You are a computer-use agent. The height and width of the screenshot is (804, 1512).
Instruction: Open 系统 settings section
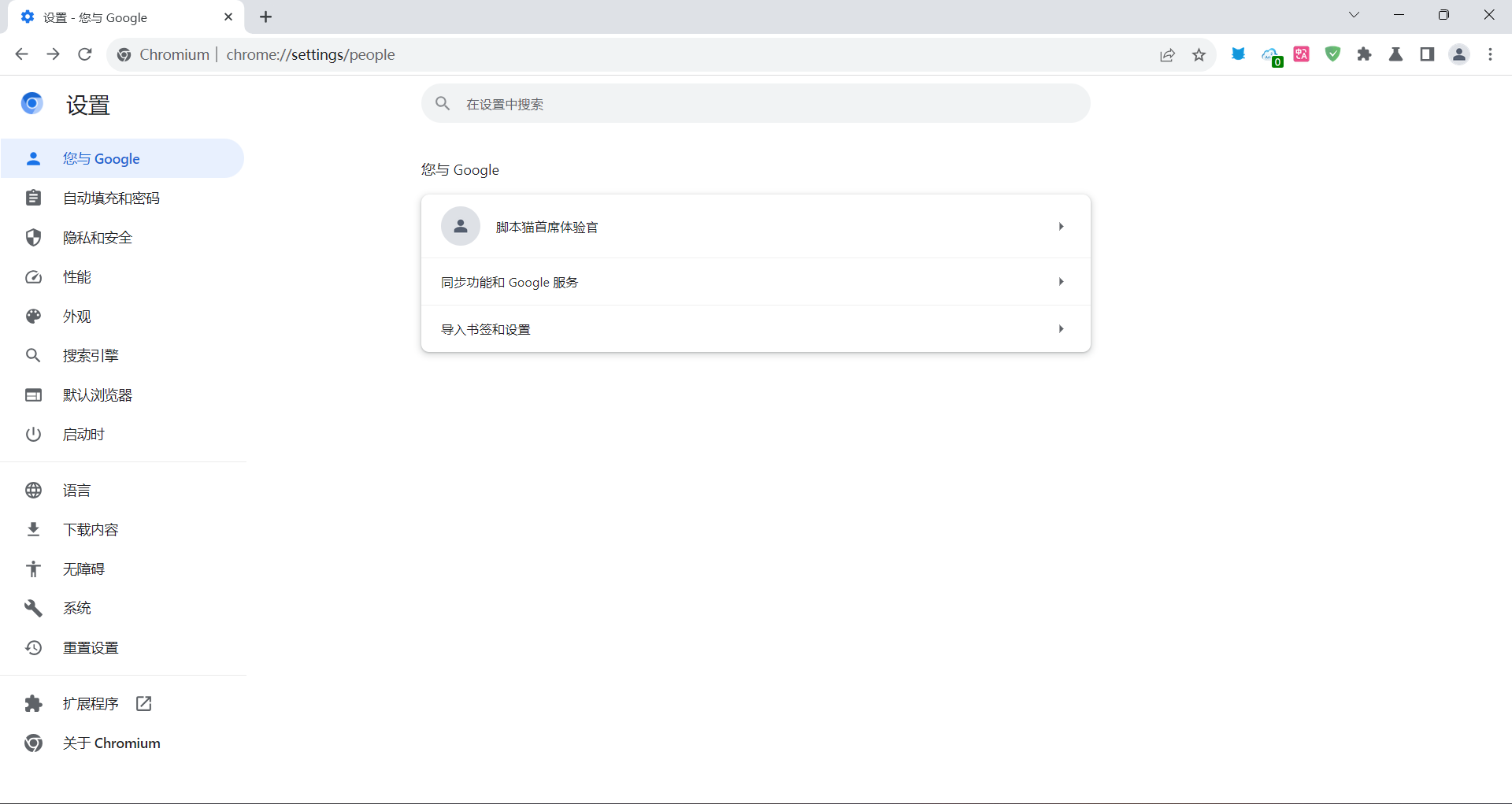[122, 608]
